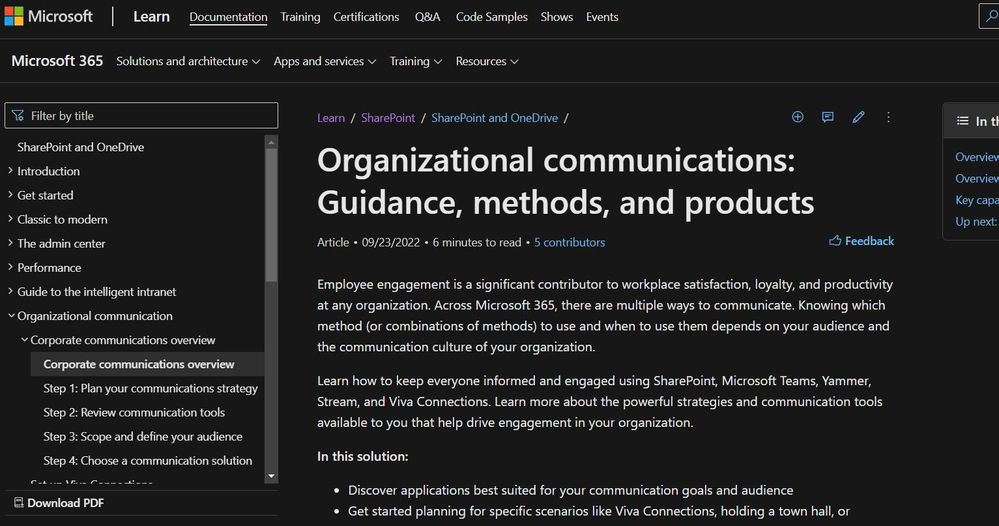Click the sidebar scrollbar down arrow
999x526 pixels.
[271, 476]
